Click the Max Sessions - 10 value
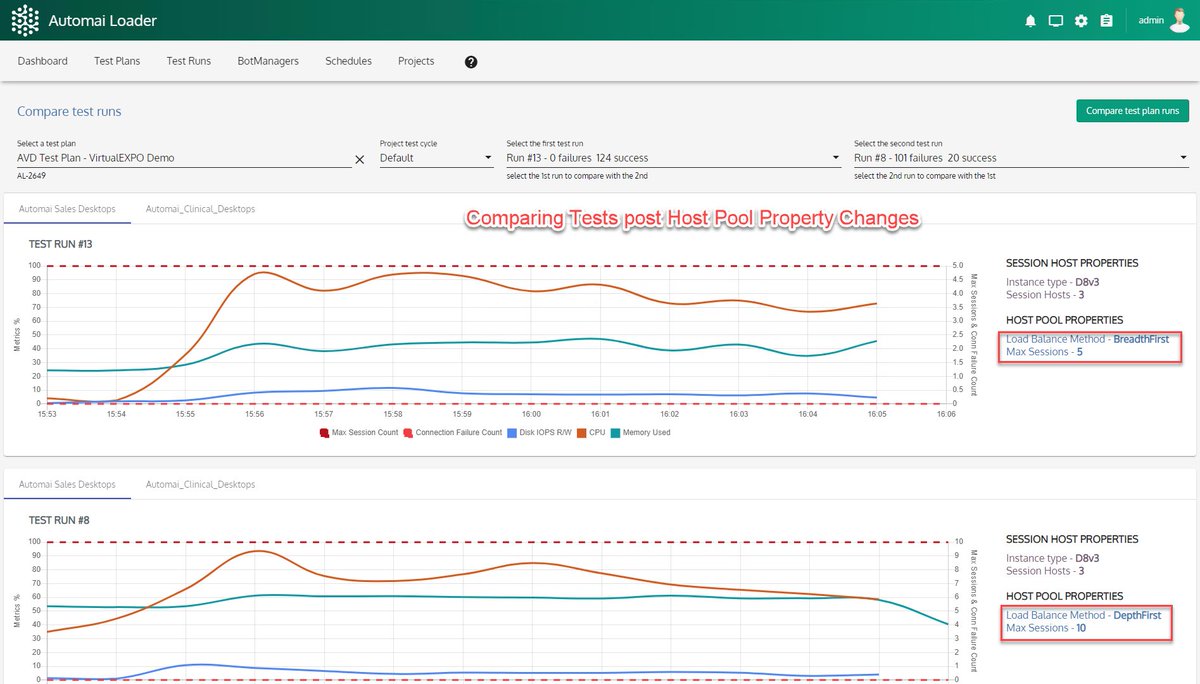 1046,628
